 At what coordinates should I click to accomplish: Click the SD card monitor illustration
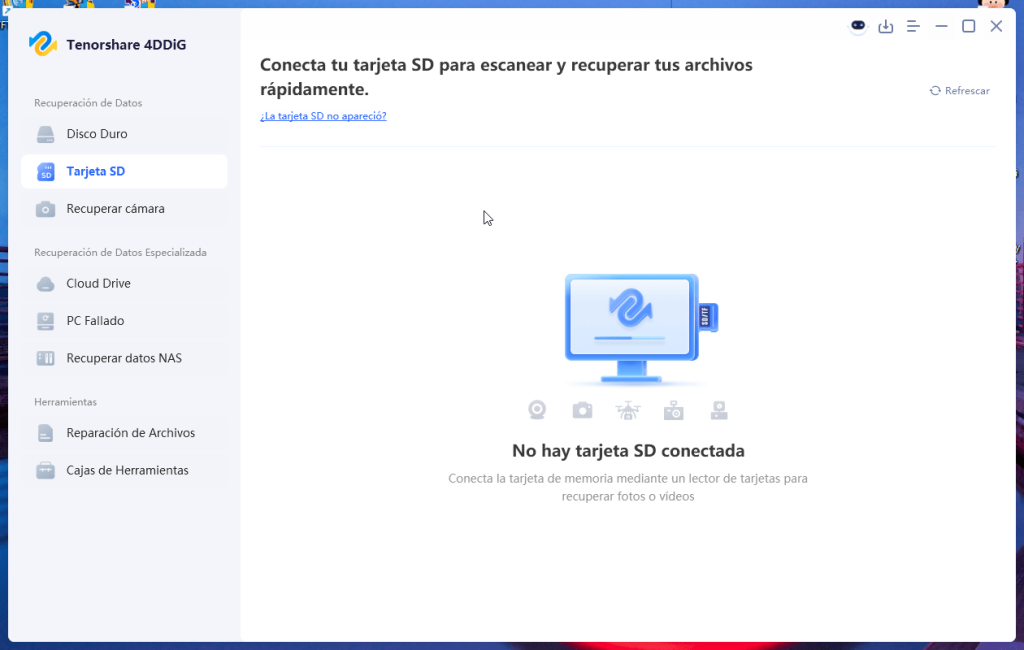[641, 329]
